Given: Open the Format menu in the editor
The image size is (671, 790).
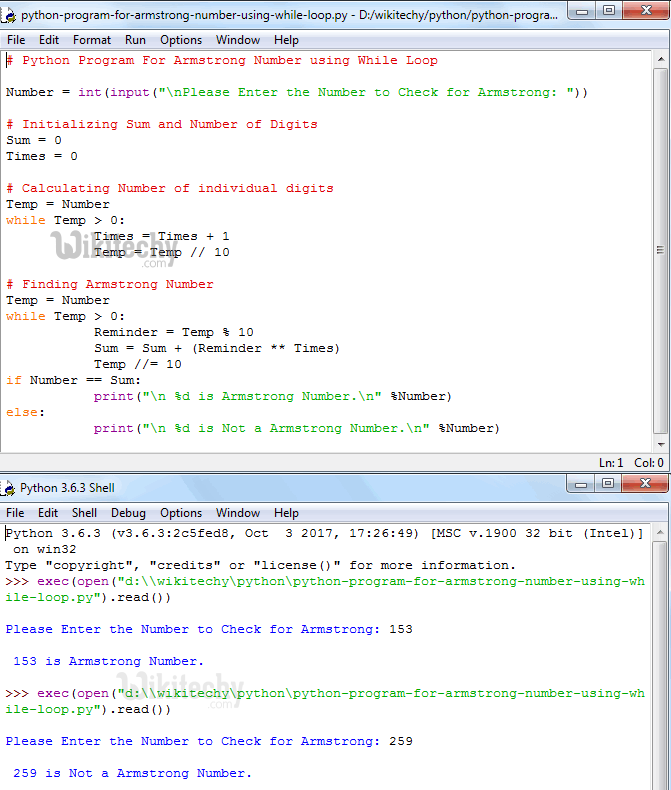Looking at the screenshot, I should pos(92,40).
